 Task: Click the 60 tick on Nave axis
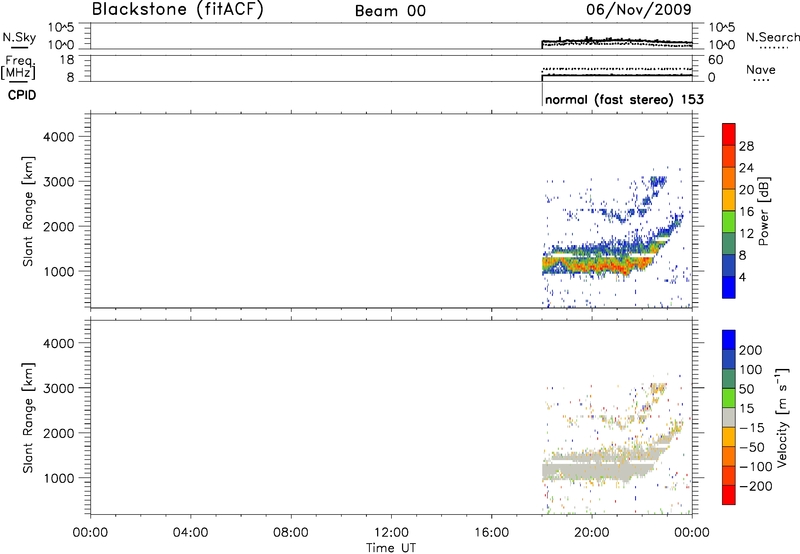[x=715, y=60]
